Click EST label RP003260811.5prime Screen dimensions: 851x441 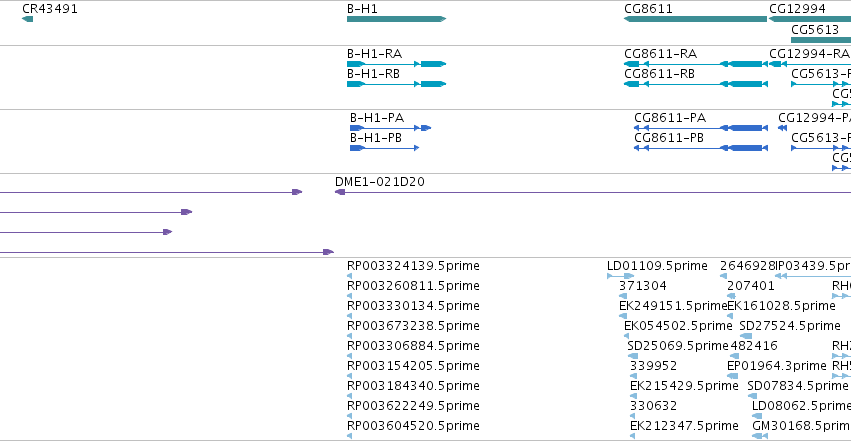pyautogui.click(x=413, y=286)
